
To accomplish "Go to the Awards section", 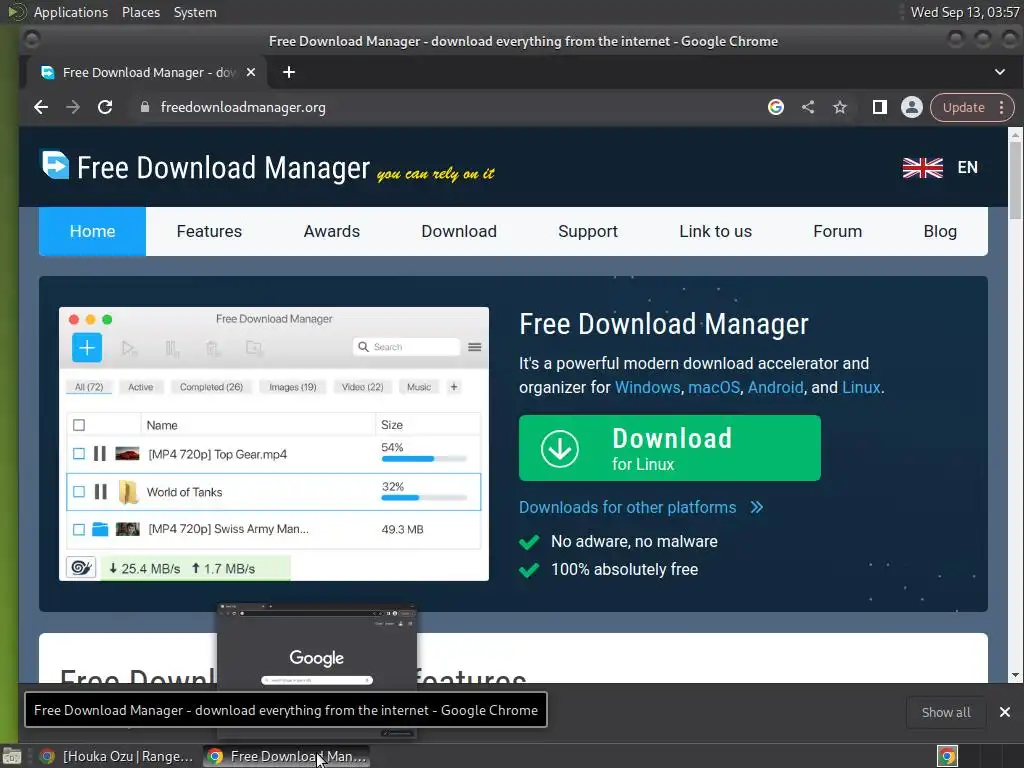I will (x=332, y=231).
